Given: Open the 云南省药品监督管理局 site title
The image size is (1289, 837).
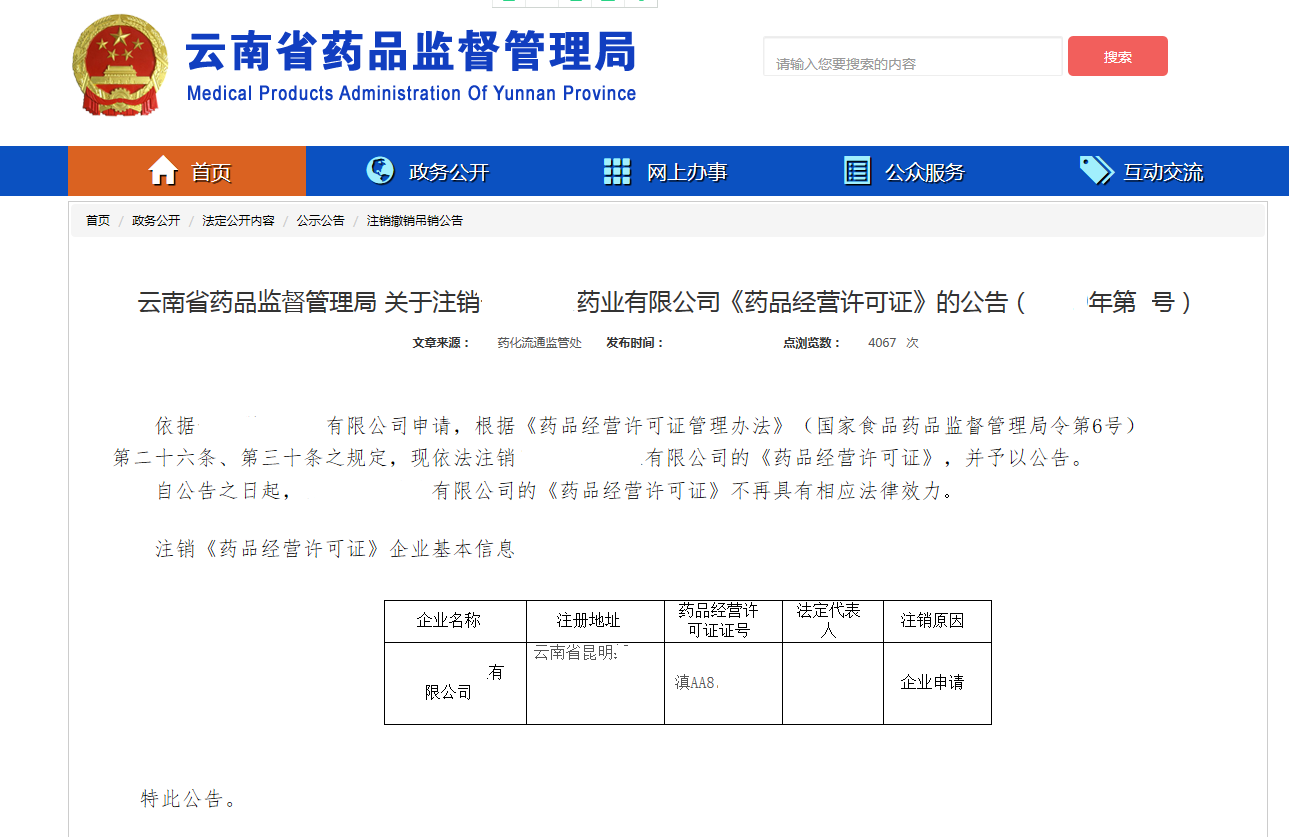Looking at the screenshot, I should coord(409,57).
